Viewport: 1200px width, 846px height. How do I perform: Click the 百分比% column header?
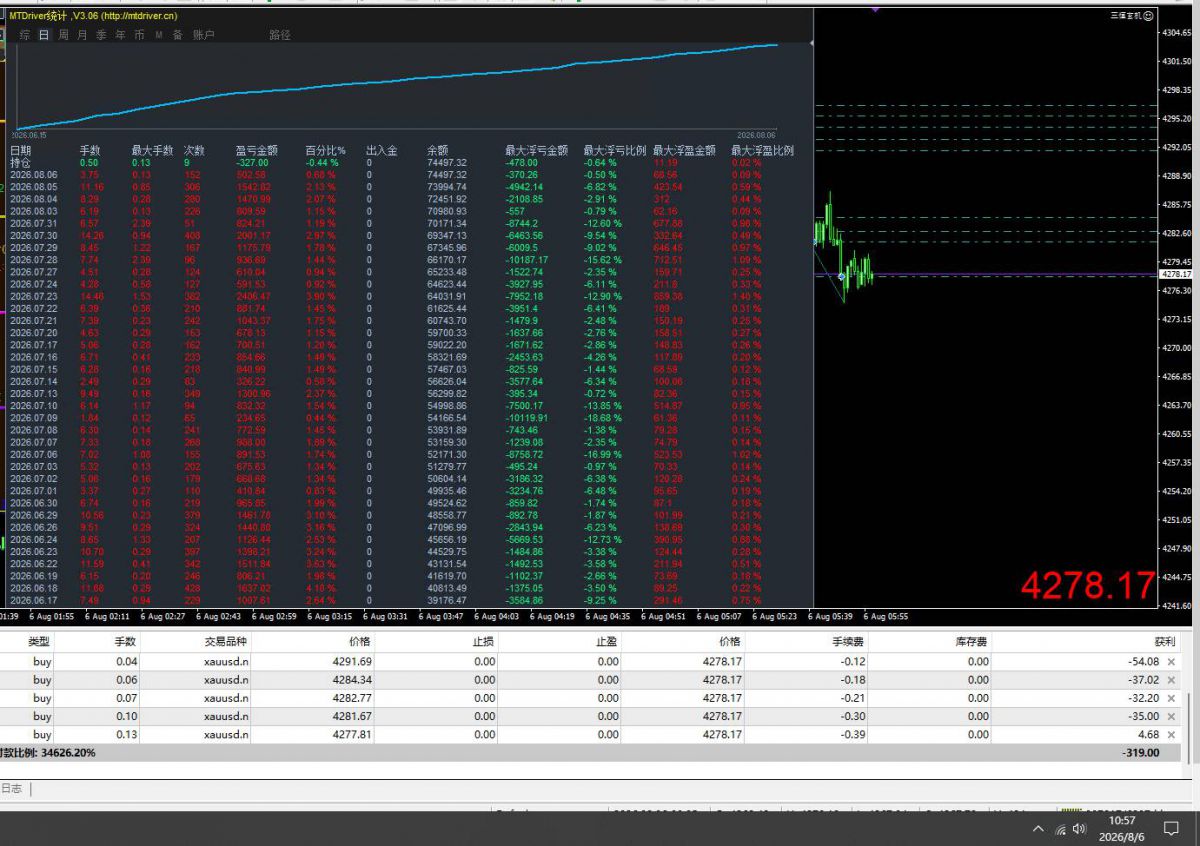coord(325,150)
